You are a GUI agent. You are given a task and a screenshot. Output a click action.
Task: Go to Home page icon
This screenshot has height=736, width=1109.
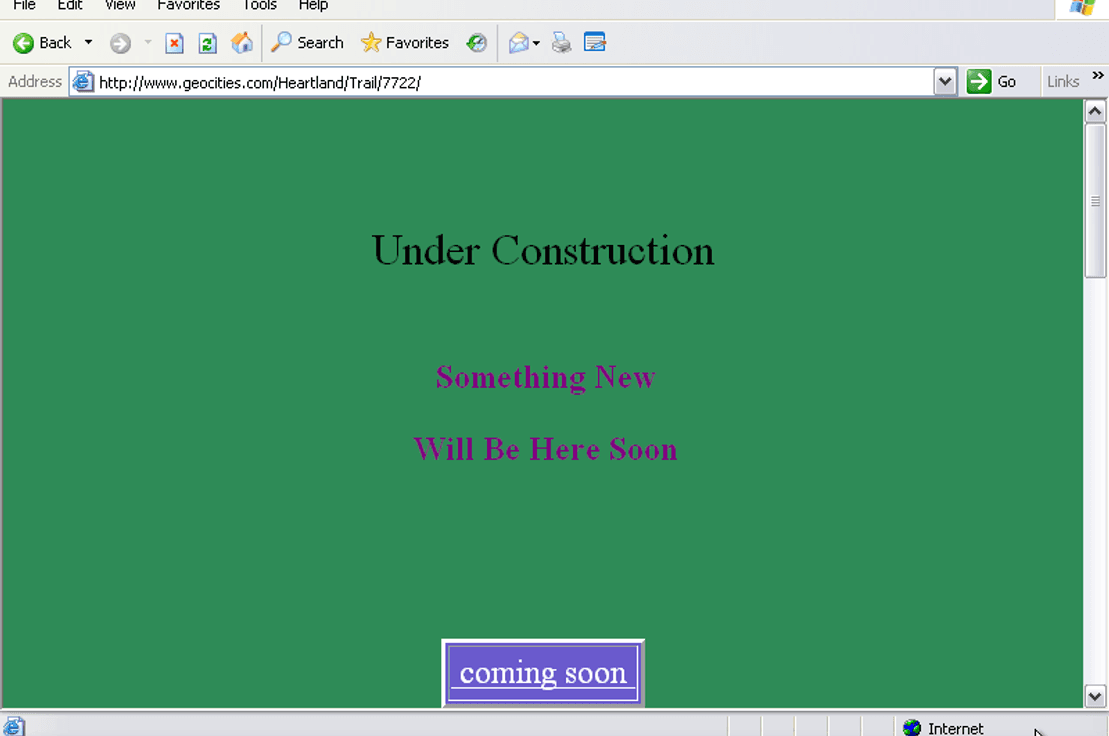tap(242, 42)
